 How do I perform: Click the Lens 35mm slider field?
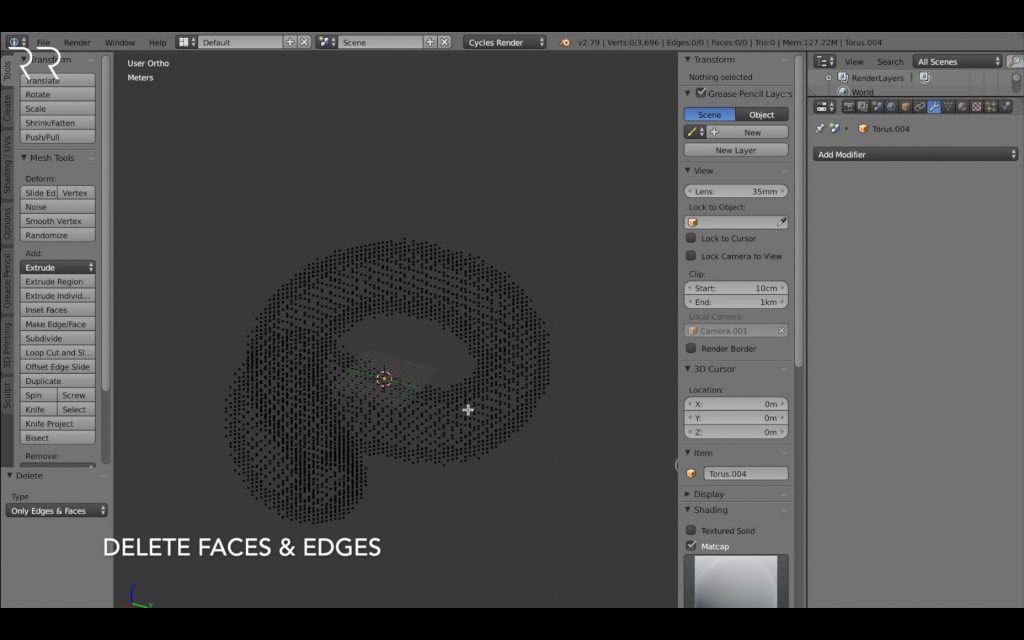point(736,191)
